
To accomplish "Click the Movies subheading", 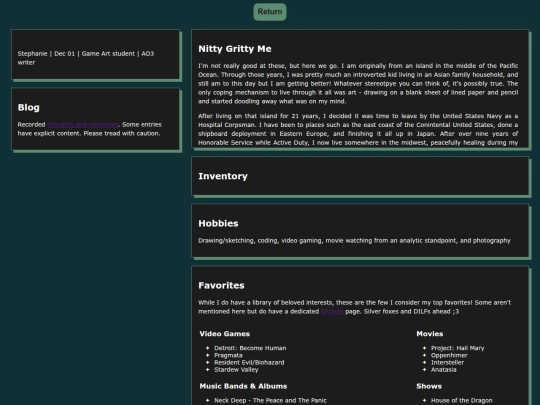I will click(x=429, y=334).
